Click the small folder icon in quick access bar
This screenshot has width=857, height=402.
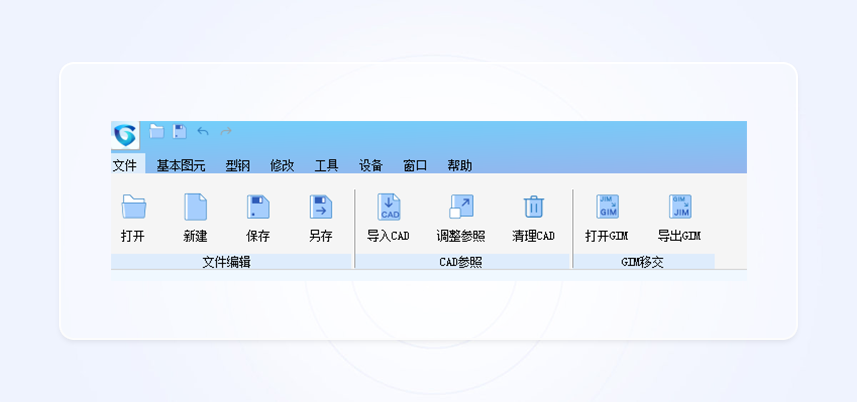tap(157, 131)
